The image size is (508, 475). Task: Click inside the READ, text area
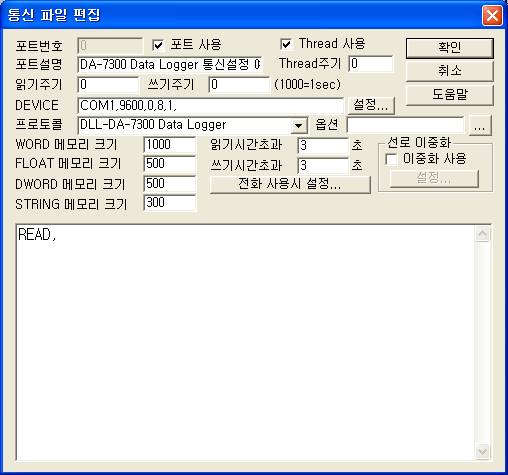point(245,343)
